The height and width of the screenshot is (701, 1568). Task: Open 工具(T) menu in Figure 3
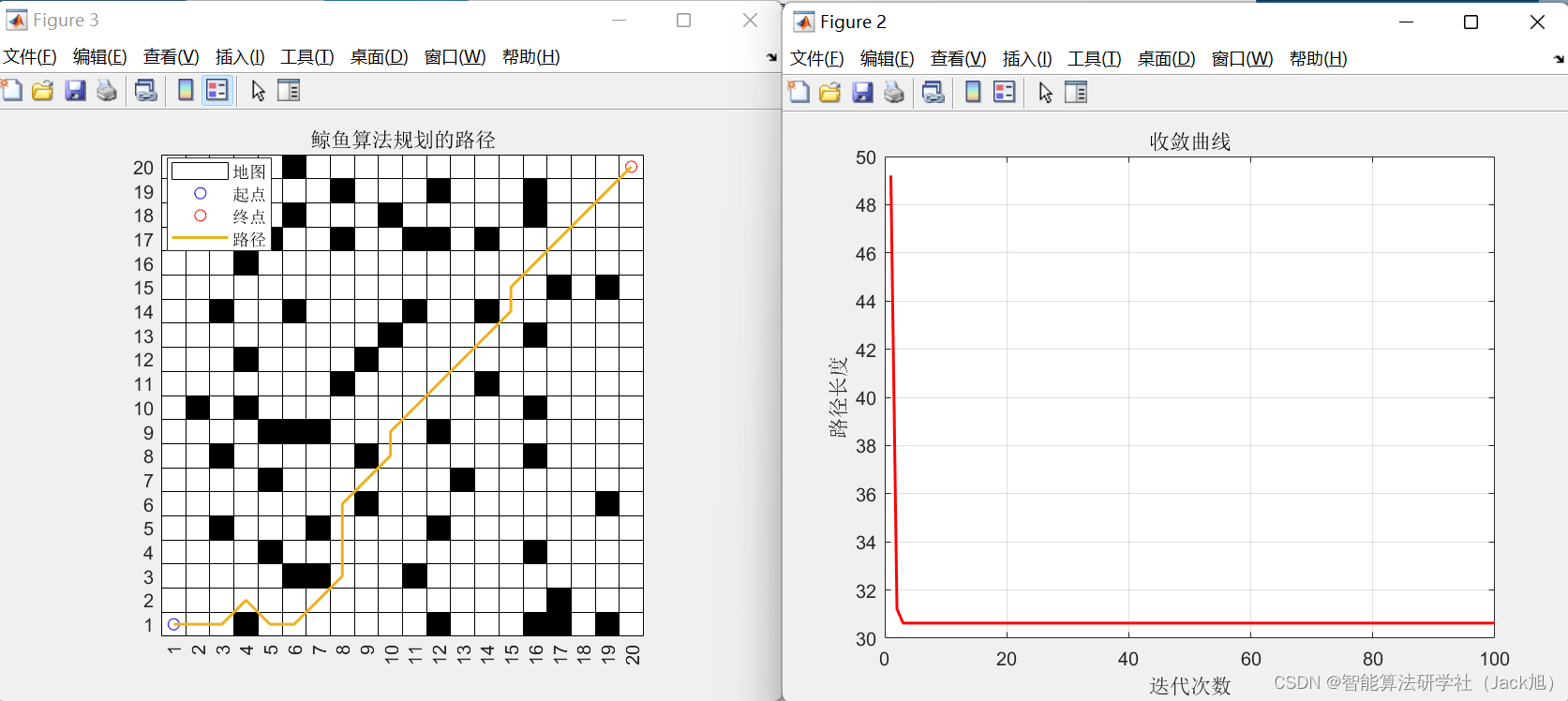pyautogui.click(x=307, y=57)
